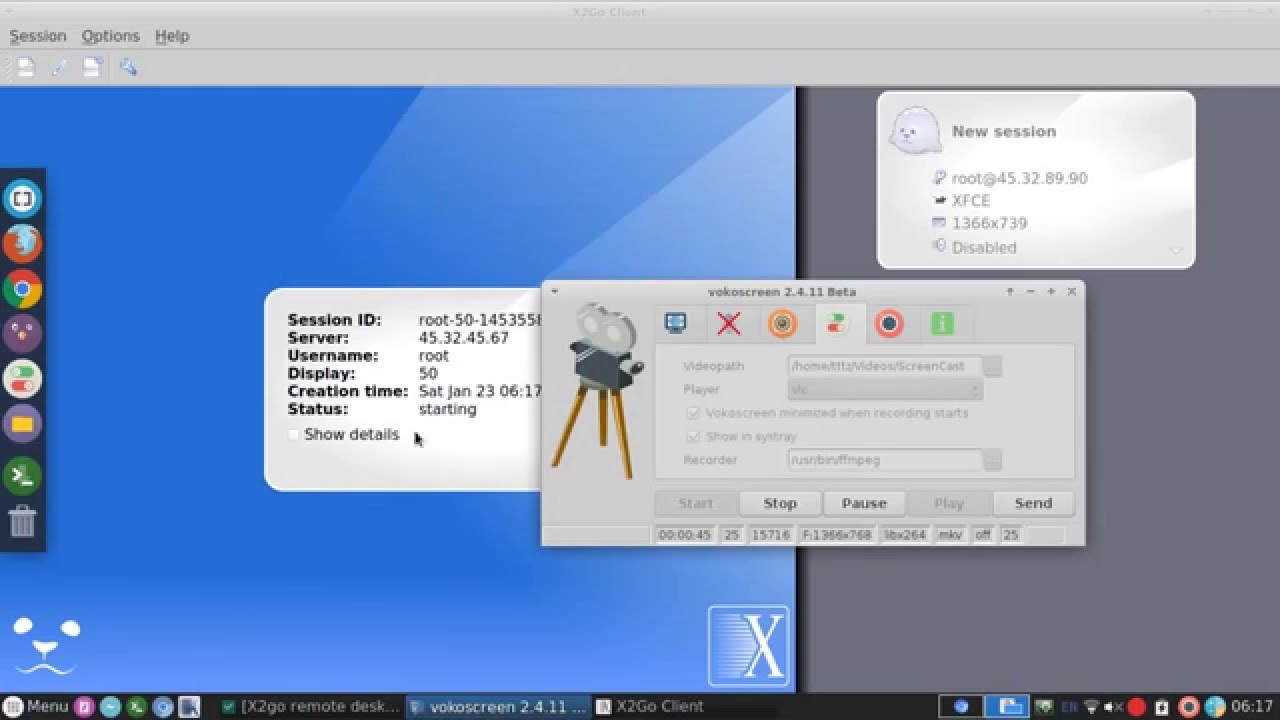Viewport: 1280px width, 720px height.
Task: Click the Send button in vokoscreen
Action: (x=1033, y=503)
